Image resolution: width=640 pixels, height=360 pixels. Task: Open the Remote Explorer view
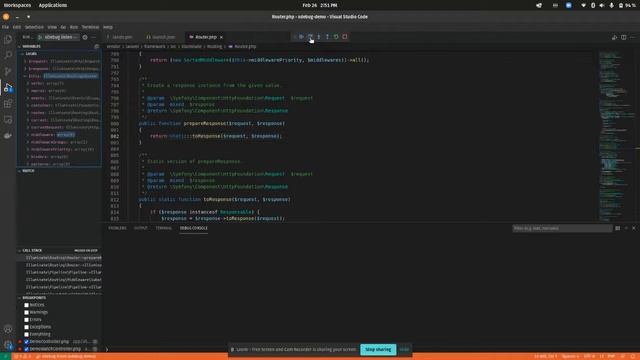[x=8, y=120]
